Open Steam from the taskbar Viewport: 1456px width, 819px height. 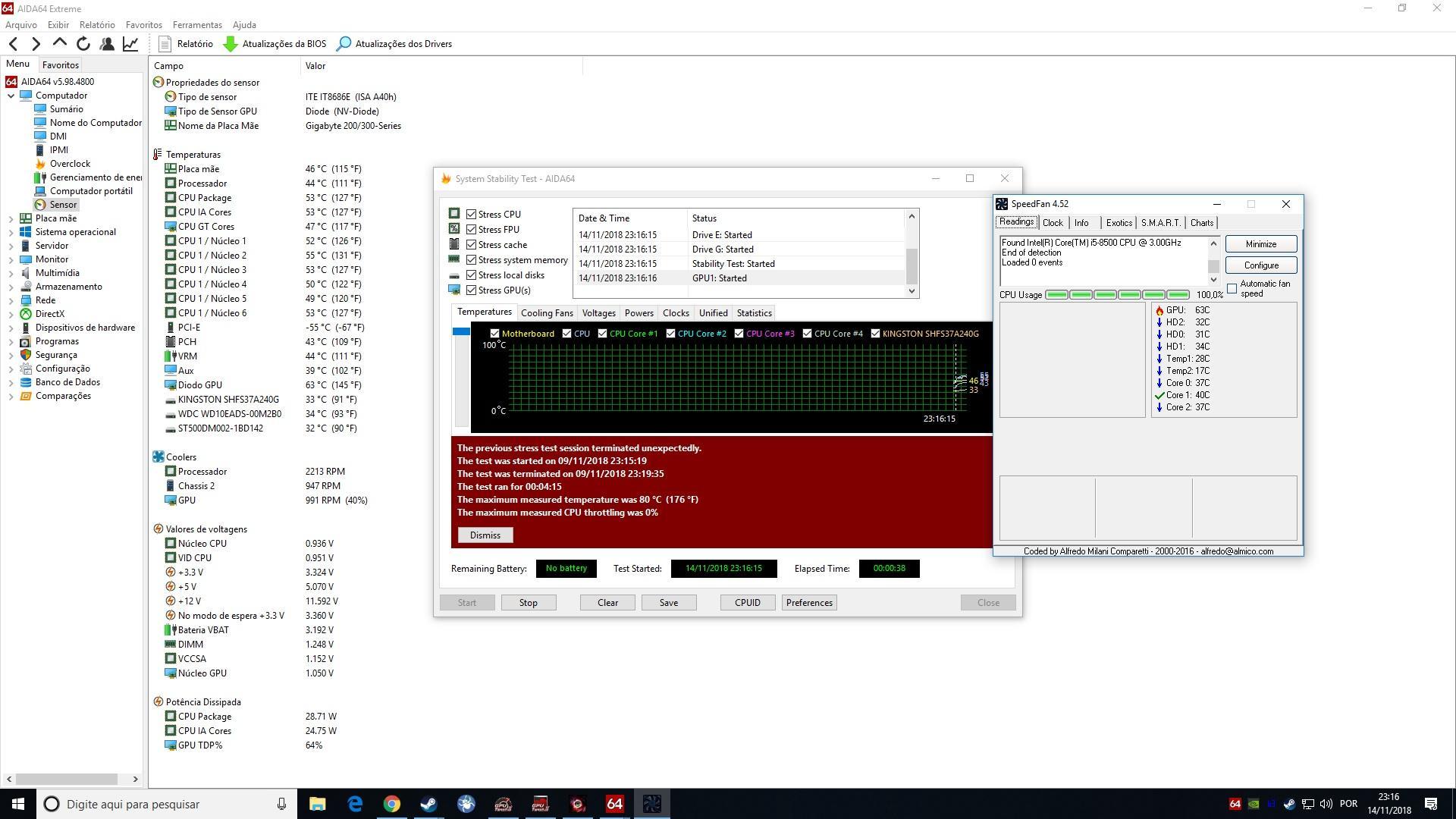coord(429,804)
